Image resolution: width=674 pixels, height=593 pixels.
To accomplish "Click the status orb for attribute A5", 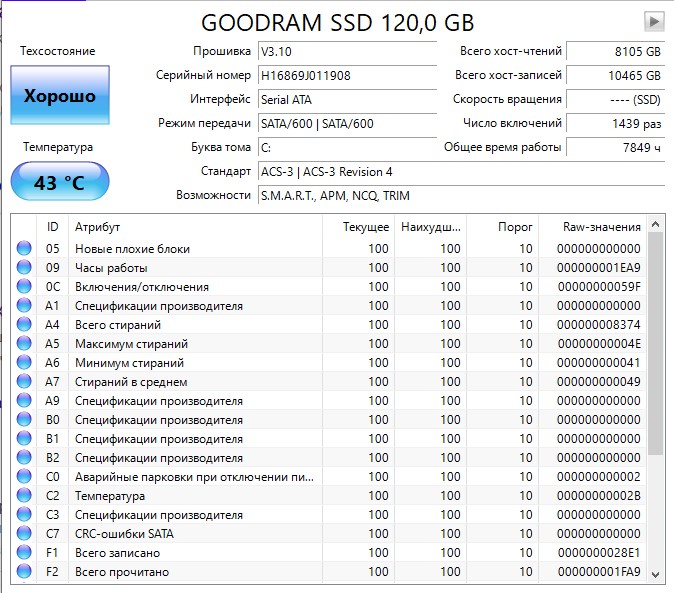I will pyautogui.click(x=24, y=343).
